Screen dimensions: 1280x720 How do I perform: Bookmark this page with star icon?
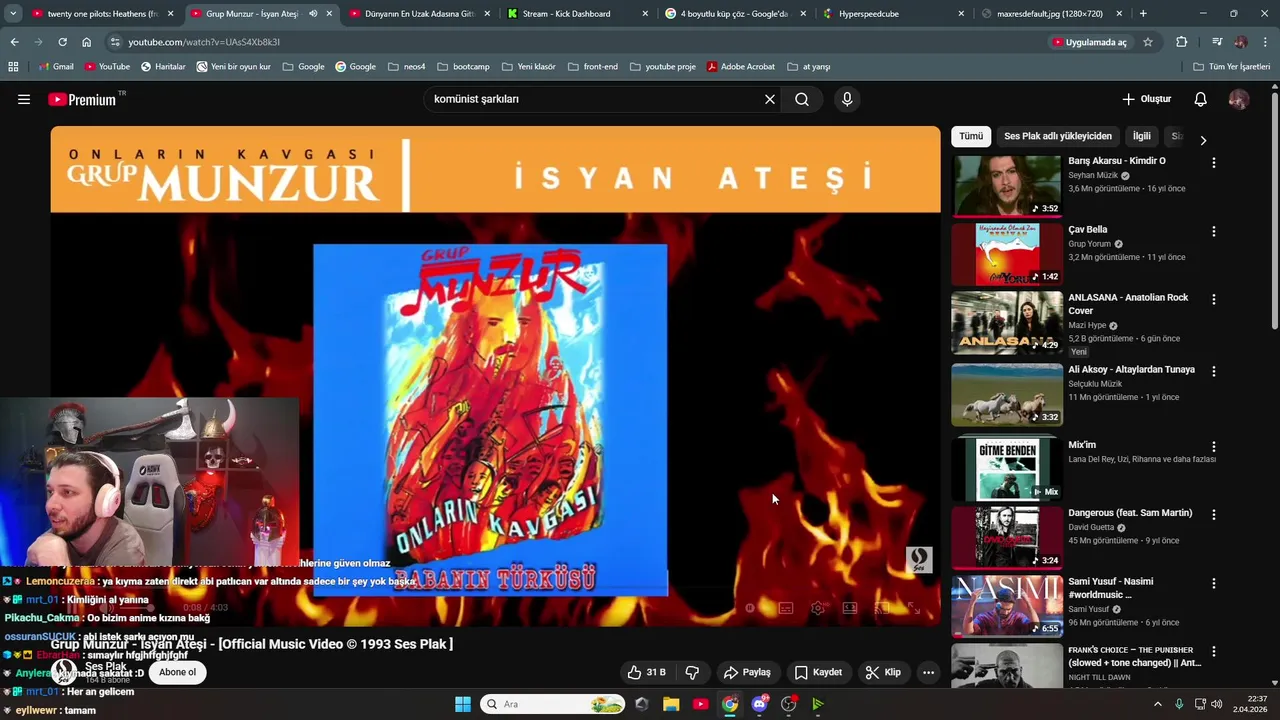(x=1148, y=42)
